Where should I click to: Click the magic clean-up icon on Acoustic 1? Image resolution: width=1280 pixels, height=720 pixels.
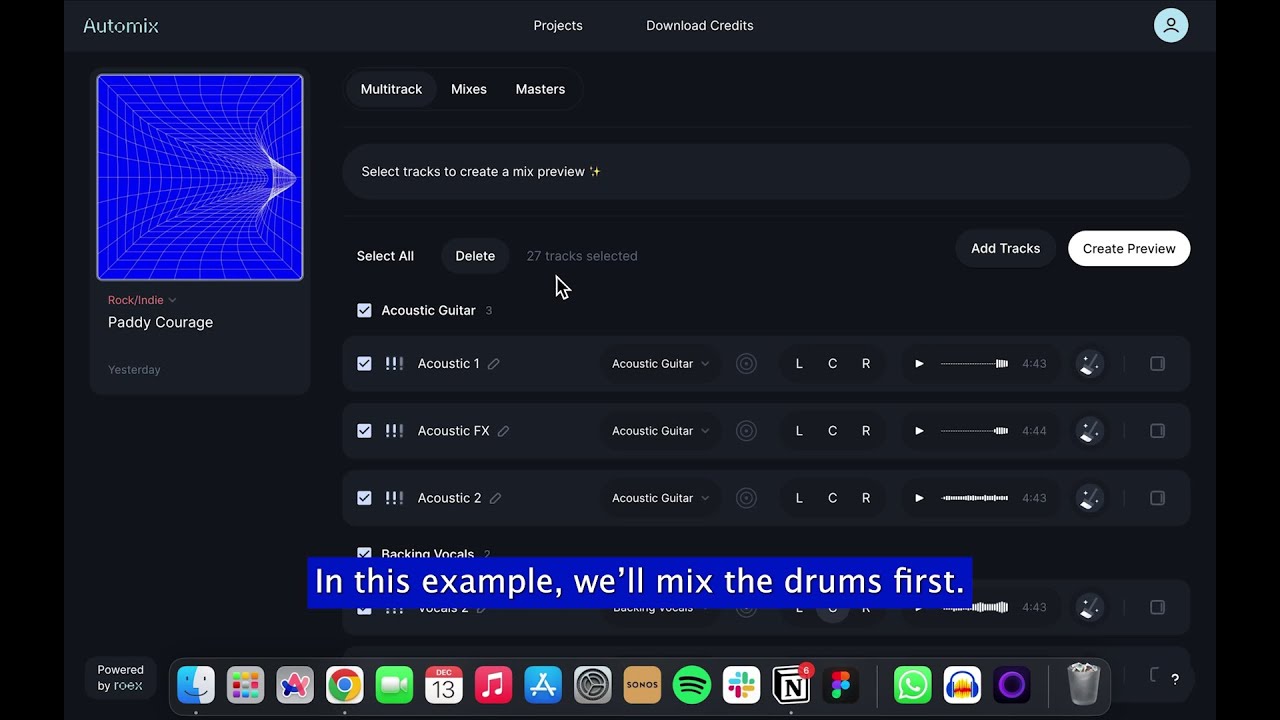pyautogui.click(x=1090, y=364)
